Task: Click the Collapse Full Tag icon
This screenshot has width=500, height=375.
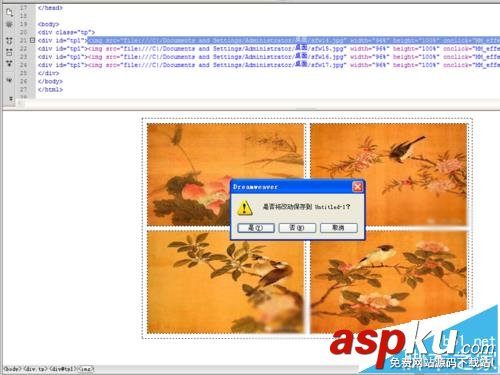Action: (9, 41)
